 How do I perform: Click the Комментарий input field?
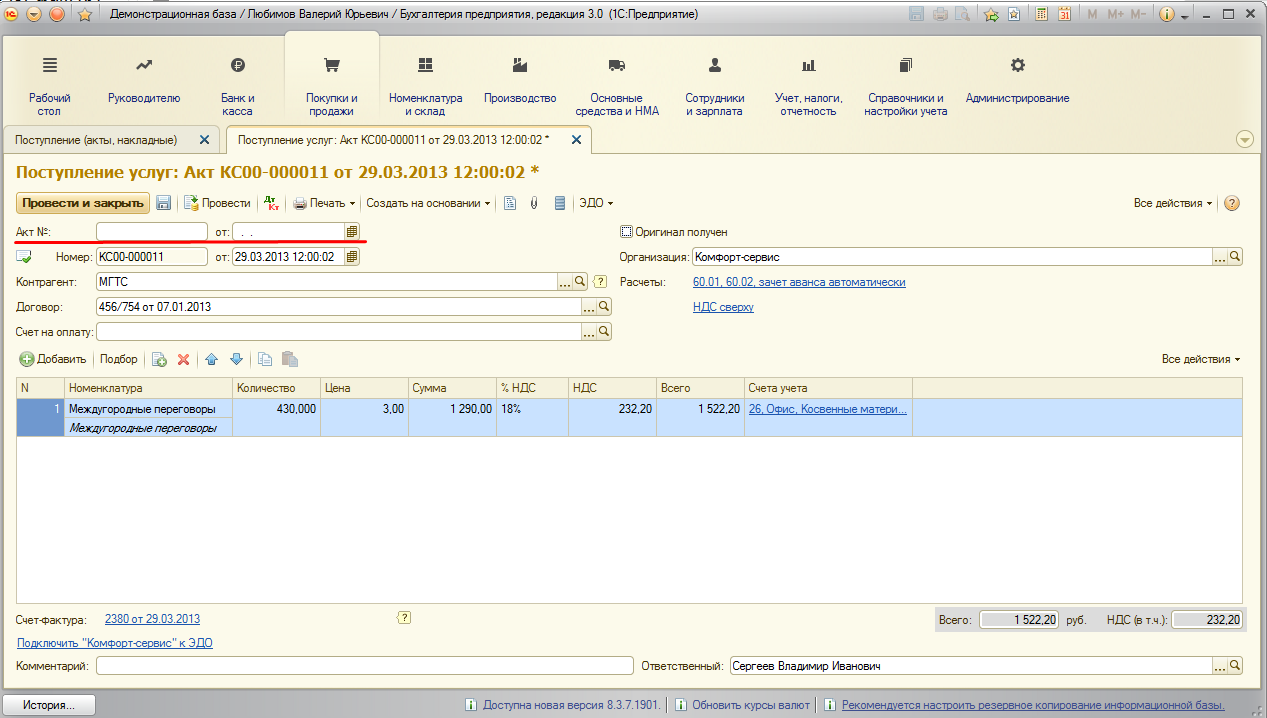click(x=365, y=666)
